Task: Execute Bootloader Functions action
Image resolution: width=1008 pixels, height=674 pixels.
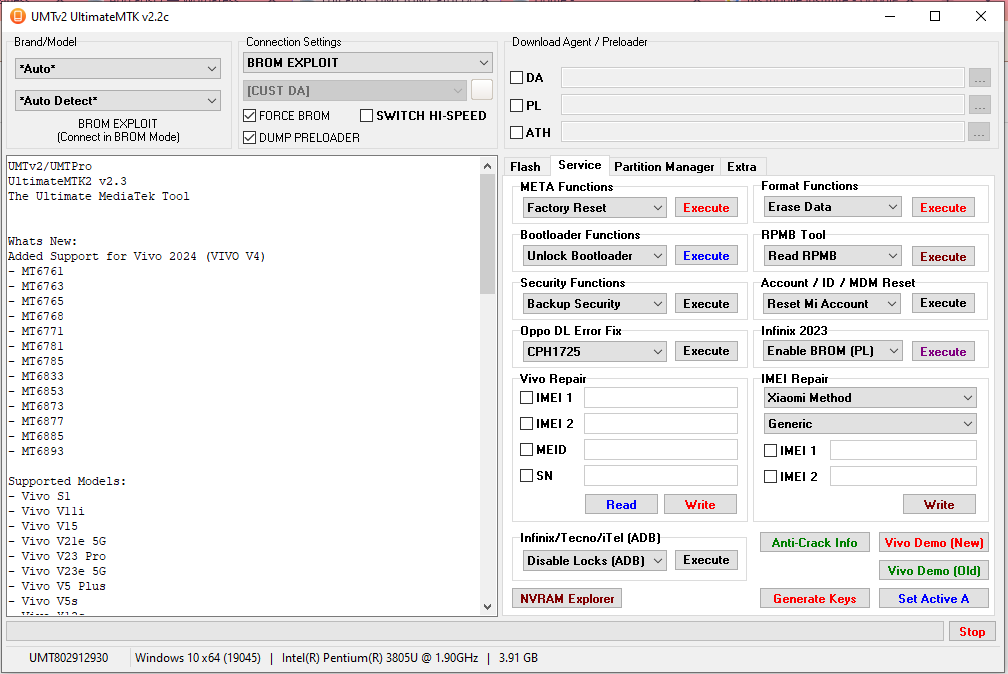Action: point(706,256)
